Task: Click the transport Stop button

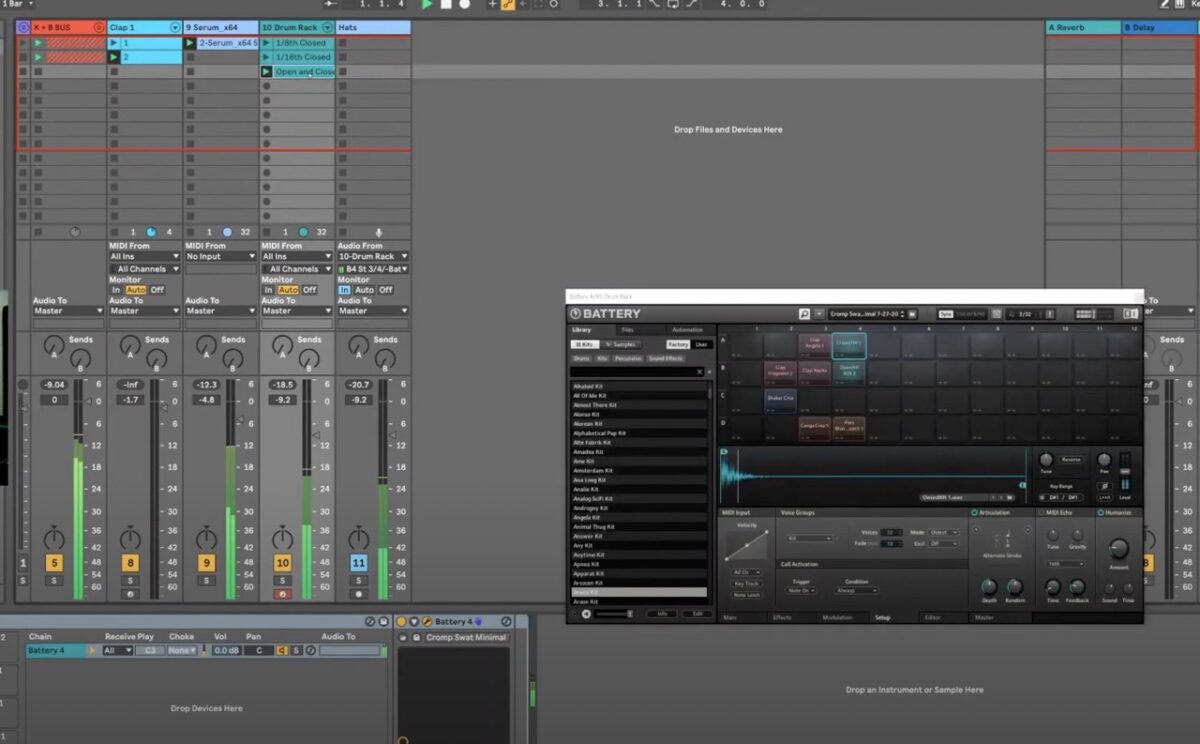Action: point(446,4)
